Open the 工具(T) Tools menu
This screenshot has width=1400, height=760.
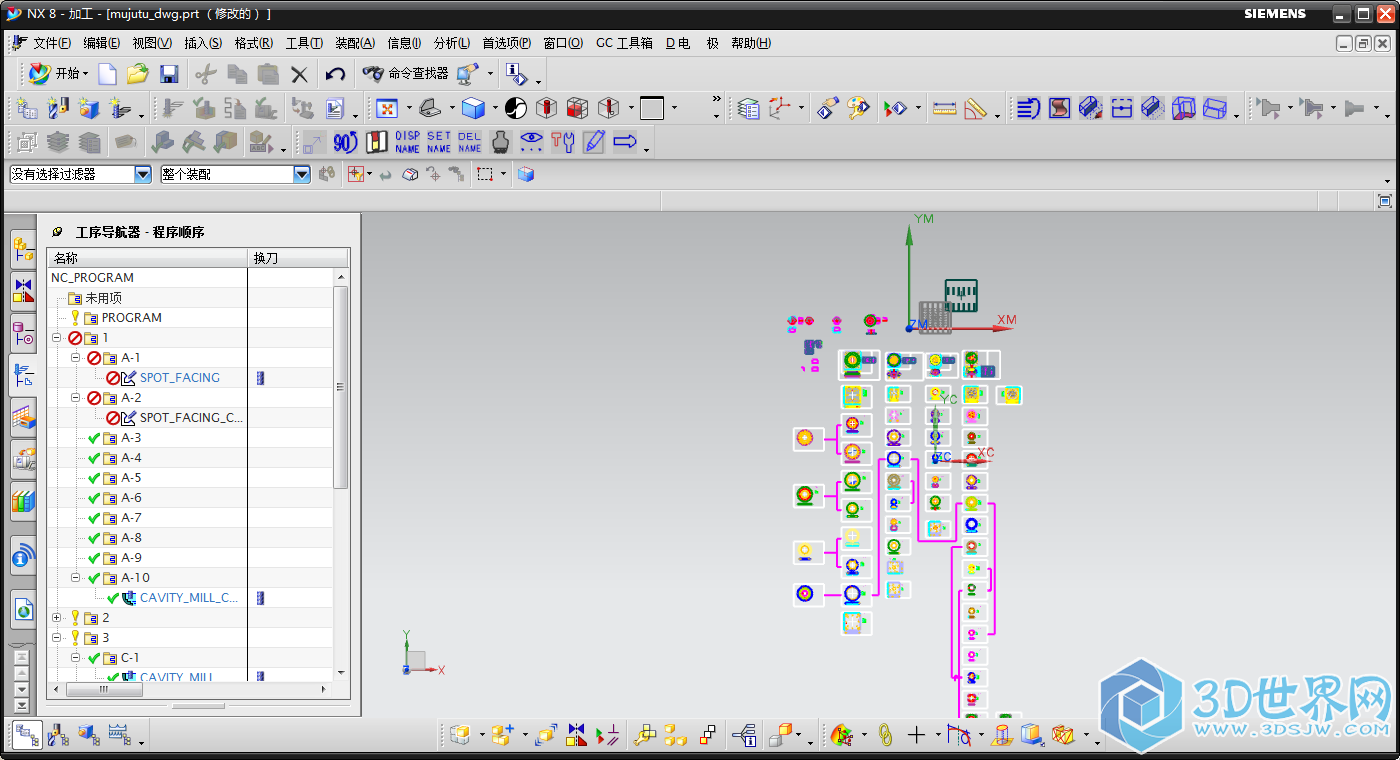pos(304,43)
